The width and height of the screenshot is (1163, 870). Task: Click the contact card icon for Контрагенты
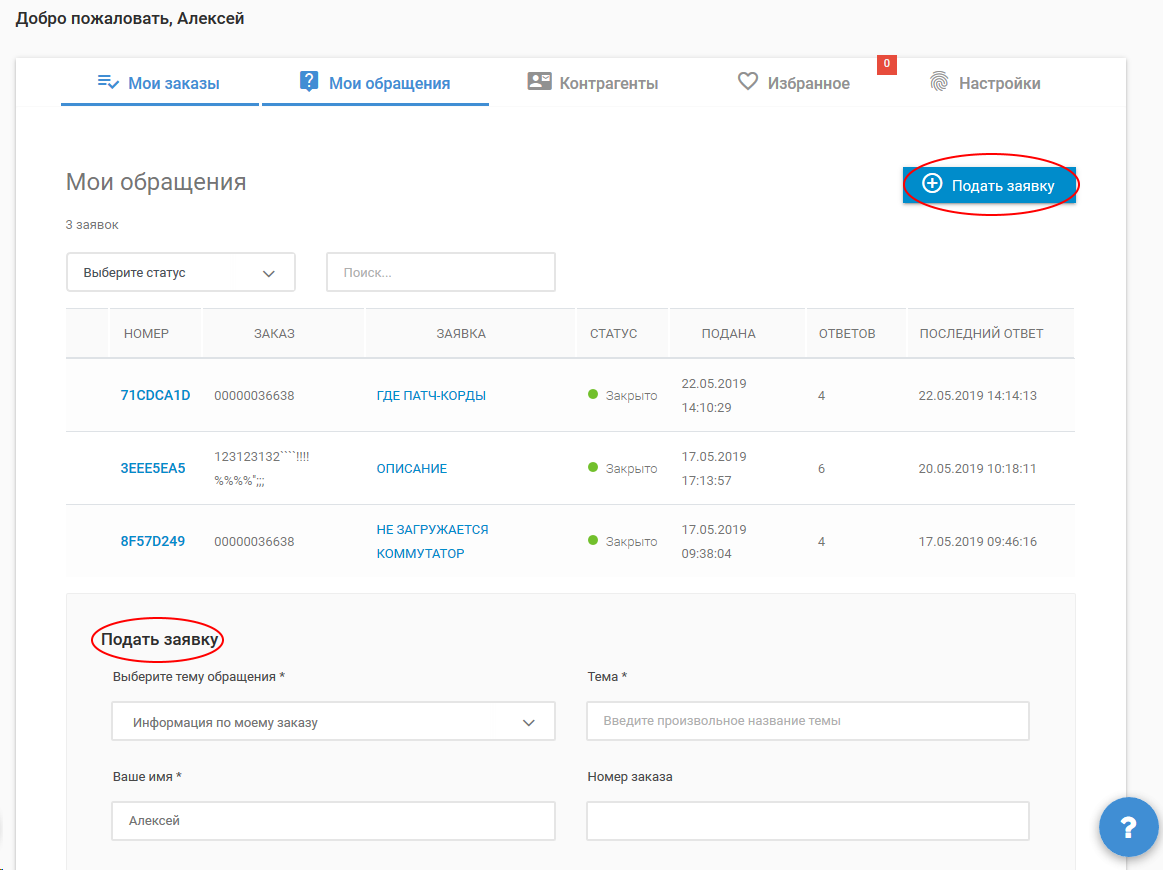[539, 82]
